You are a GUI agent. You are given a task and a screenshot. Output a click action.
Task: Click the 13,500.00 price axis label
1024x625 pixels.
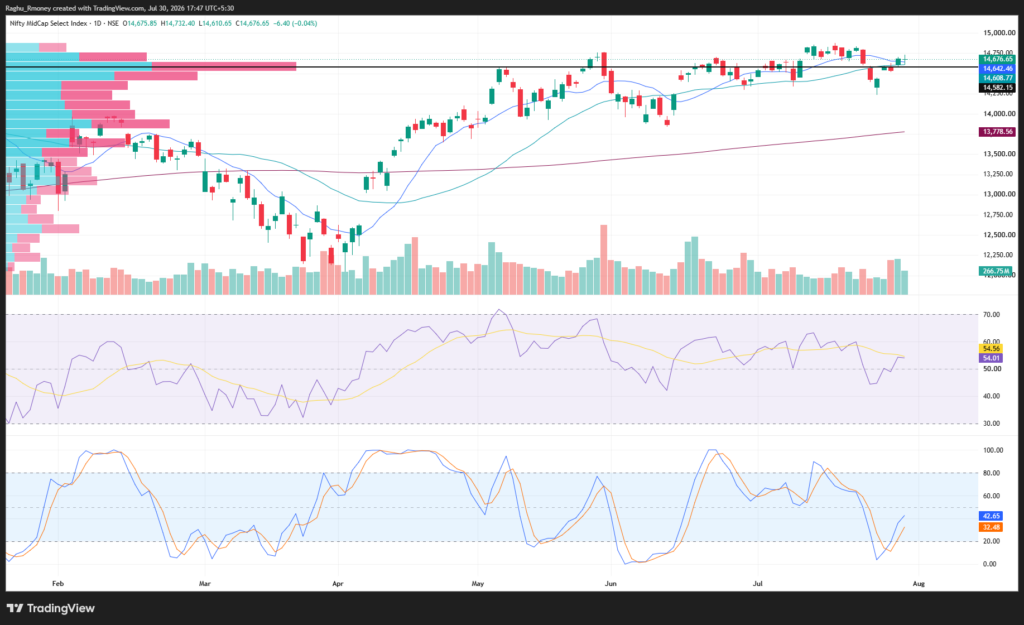click(x=999, y=154)
